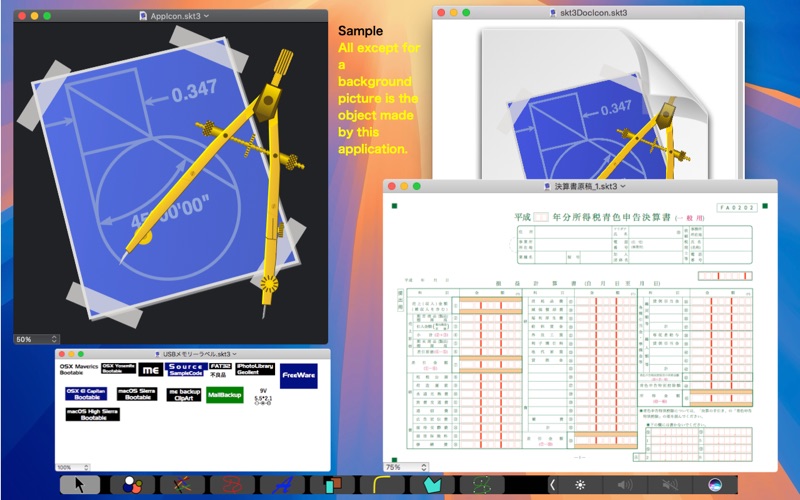The height and width of the screenshot is (500, 800).
Task: Open the 50% zoom popup in AppIcon window
Action: click(x=37, y=339)
